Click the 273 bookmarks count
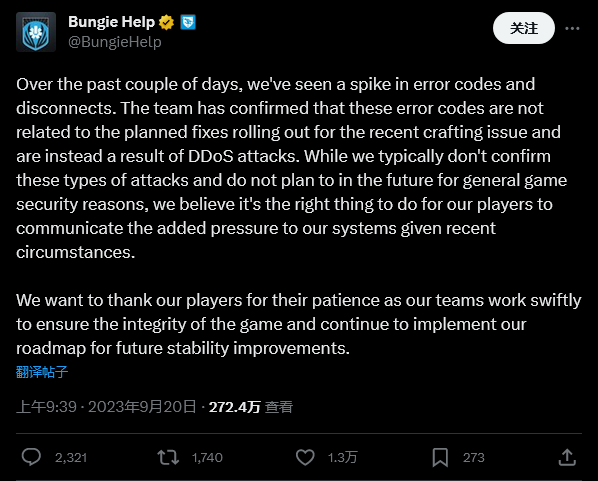This screenshot has height=481, width=598. point(474,457)
